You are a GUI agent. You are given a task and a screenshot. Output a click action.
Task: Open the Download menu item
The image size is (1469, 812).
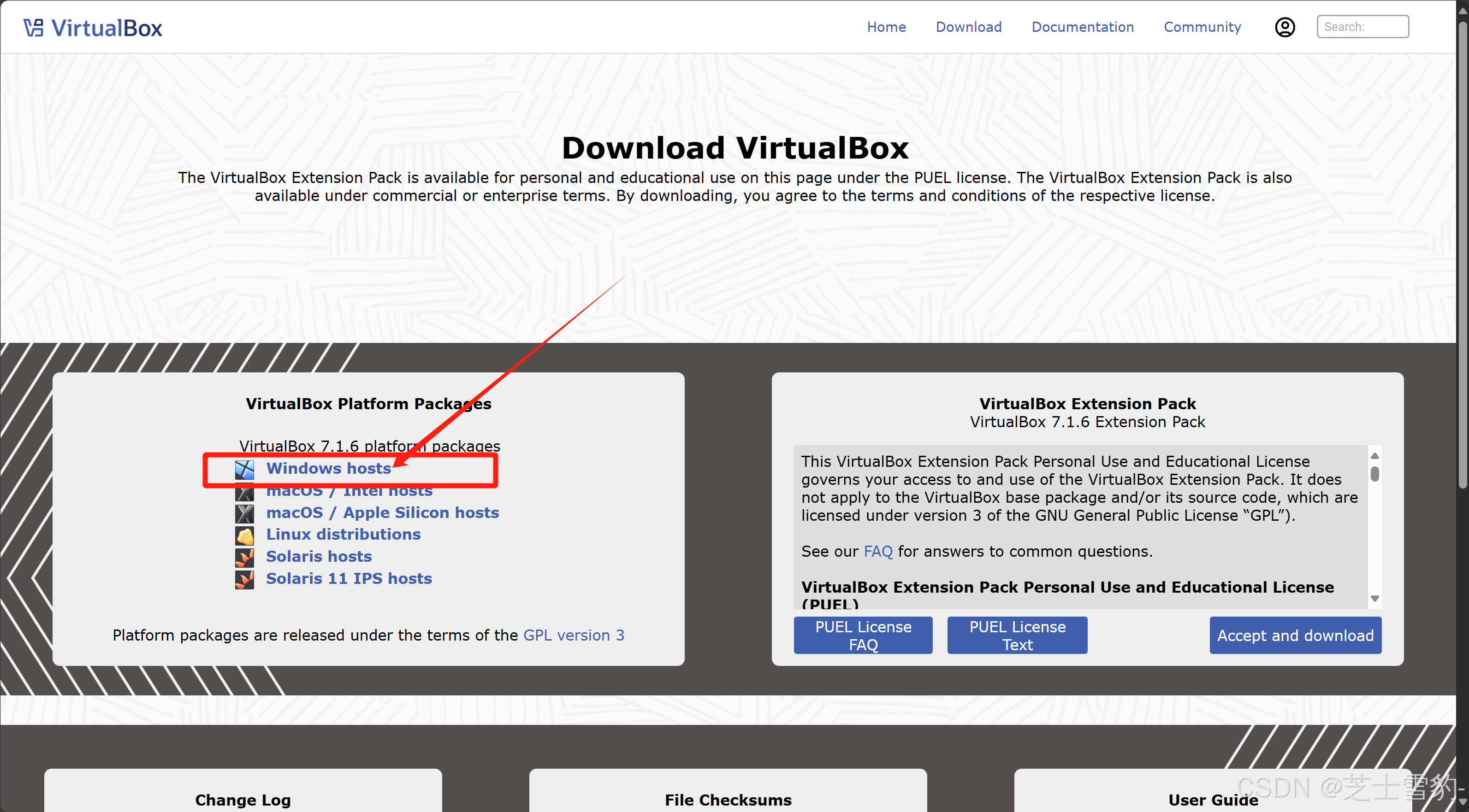click(x=968, y=27)
